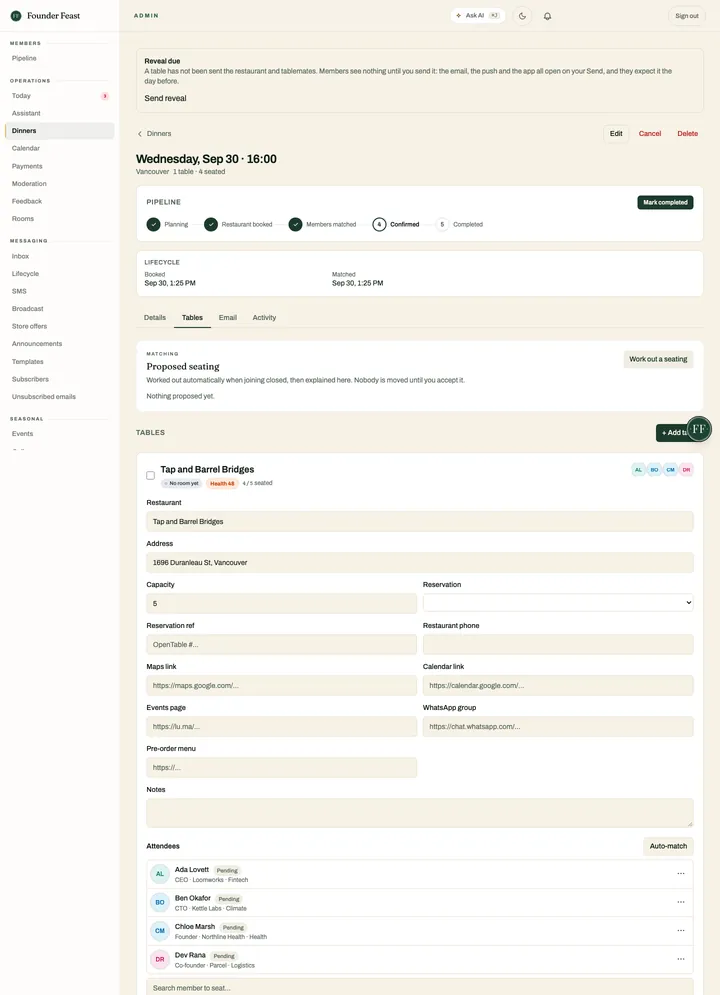Open Payments in the sidebar
This screenshot has width=720, height=995.
pos(59,166)
